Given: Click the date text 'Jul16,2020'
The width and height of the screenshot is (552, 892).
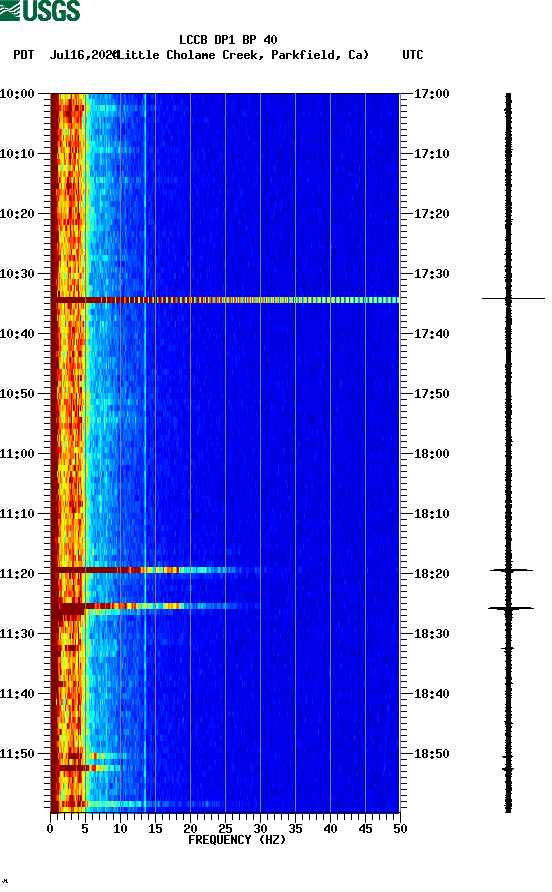Looking at the screenshot, I should [x=84, y=55].
